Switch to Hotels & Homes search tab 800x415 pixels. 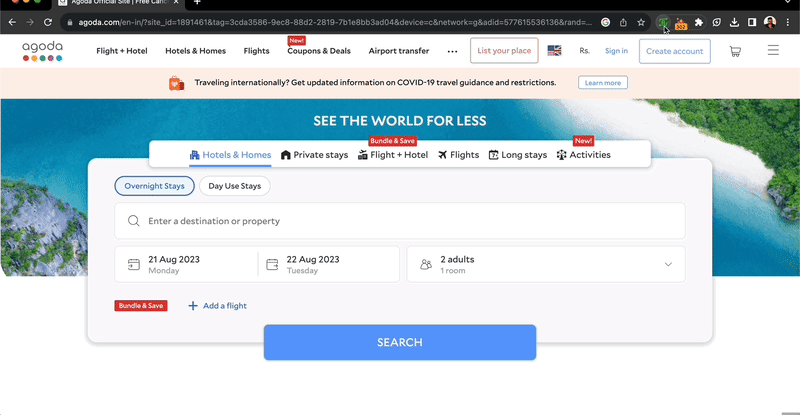tap(230, 155)
